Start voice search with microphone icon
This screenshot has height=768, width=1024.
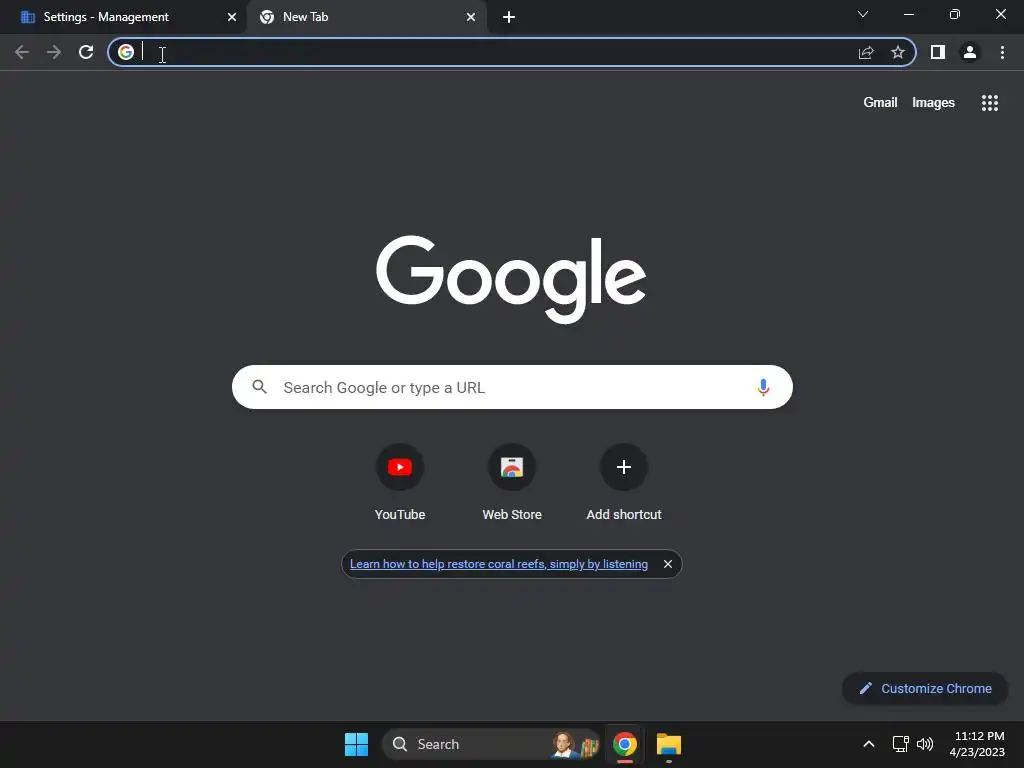pyautogui.click(x=763, y=387)
